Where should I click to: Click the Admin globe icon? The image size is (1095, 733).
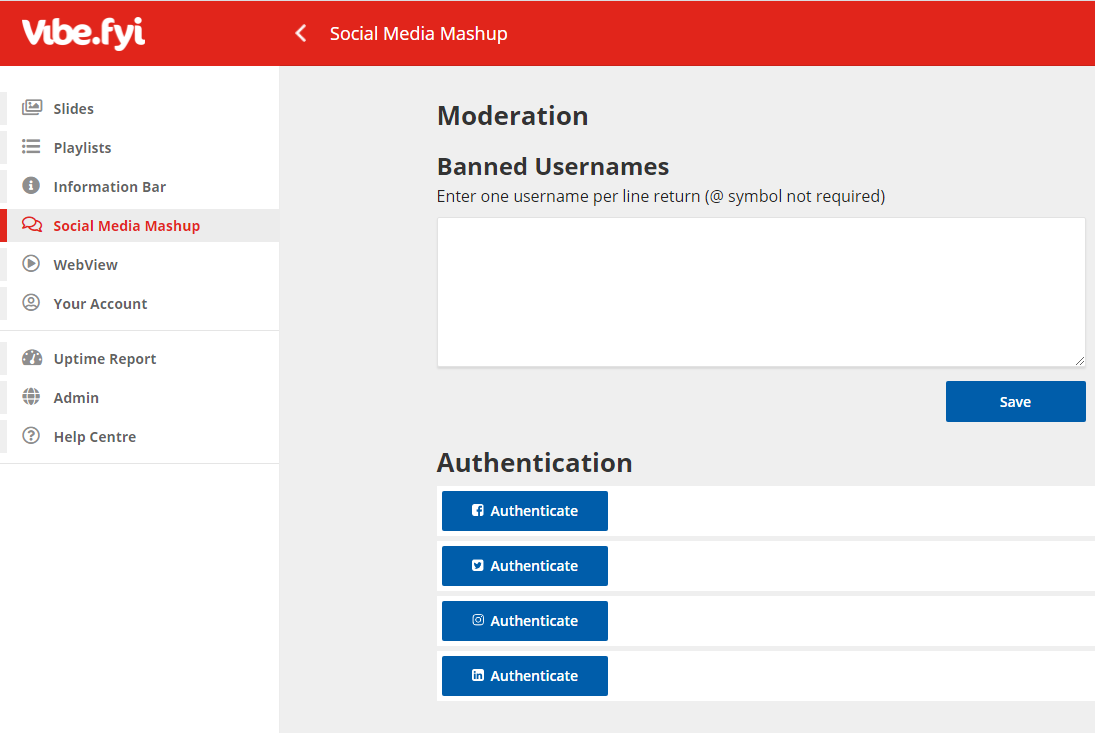[31, 397]
